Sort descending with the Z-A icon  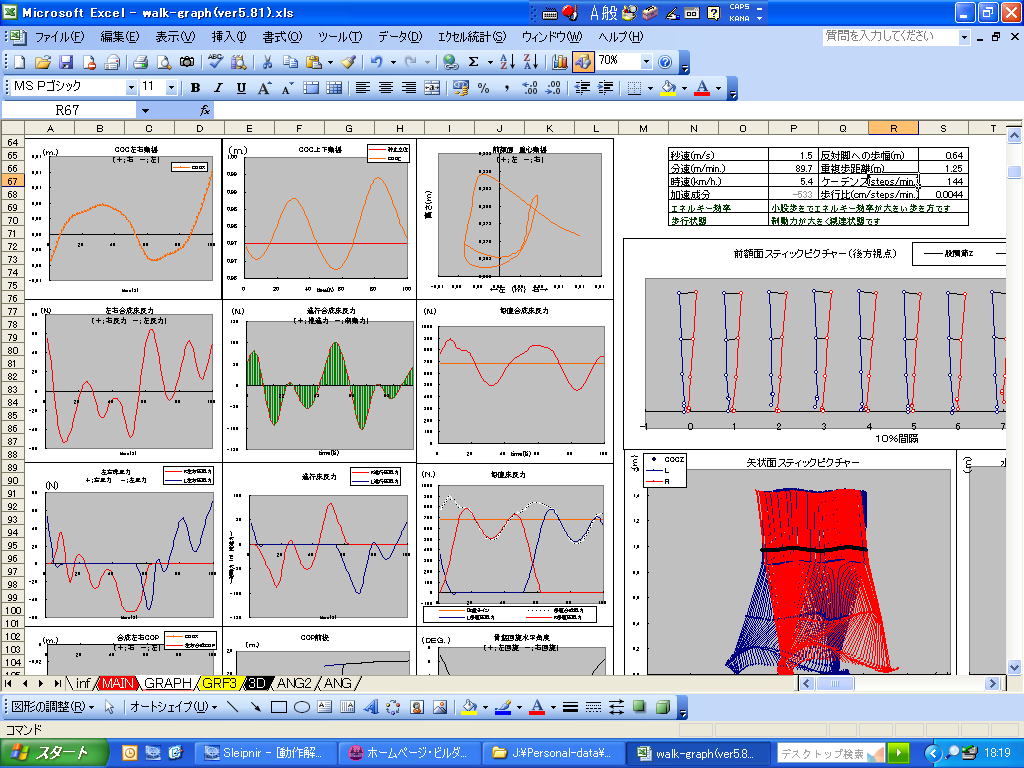pyautogui.click(x=530, y=62)
